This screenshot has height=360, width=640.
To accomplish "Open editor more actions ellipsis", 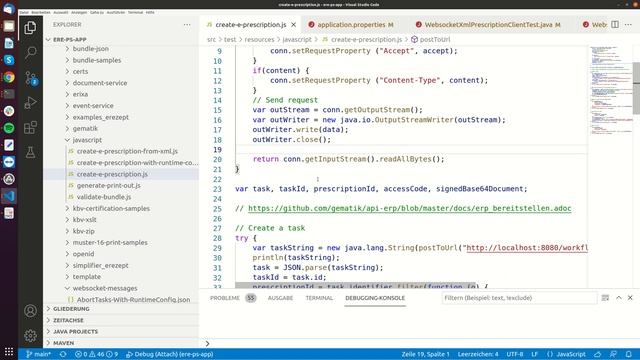I will pos(628,24).
